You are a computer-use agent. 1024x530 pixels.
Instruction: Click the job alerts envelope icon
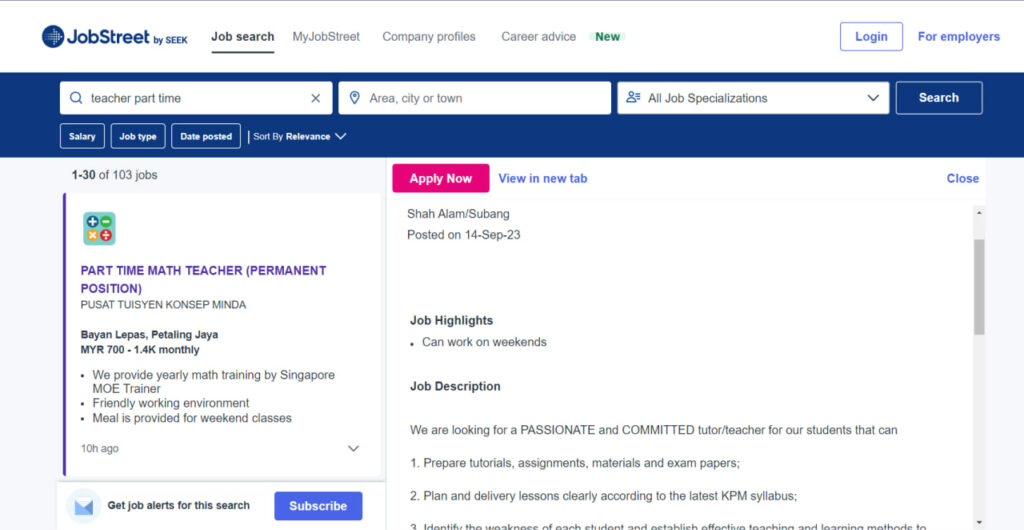click(x=84, y=506)
